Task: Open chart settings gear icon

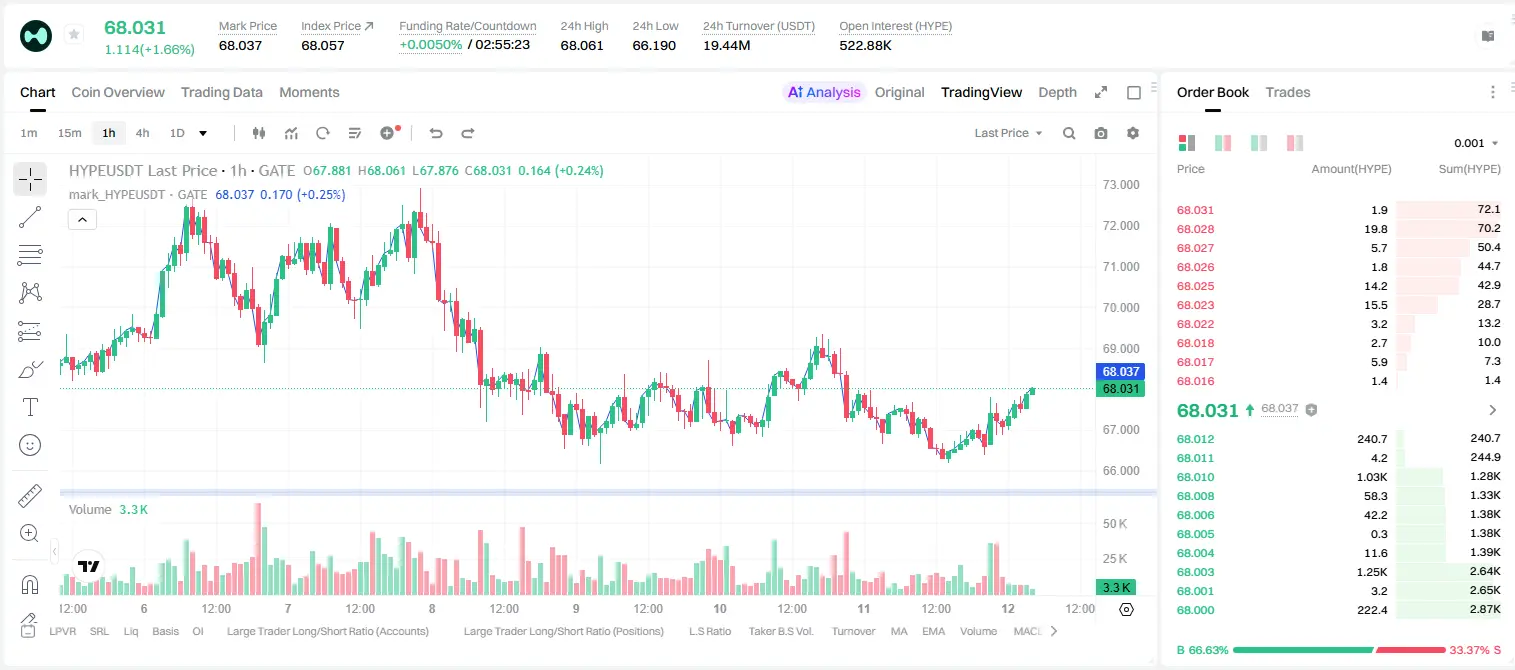Action: coord(1133,133)
